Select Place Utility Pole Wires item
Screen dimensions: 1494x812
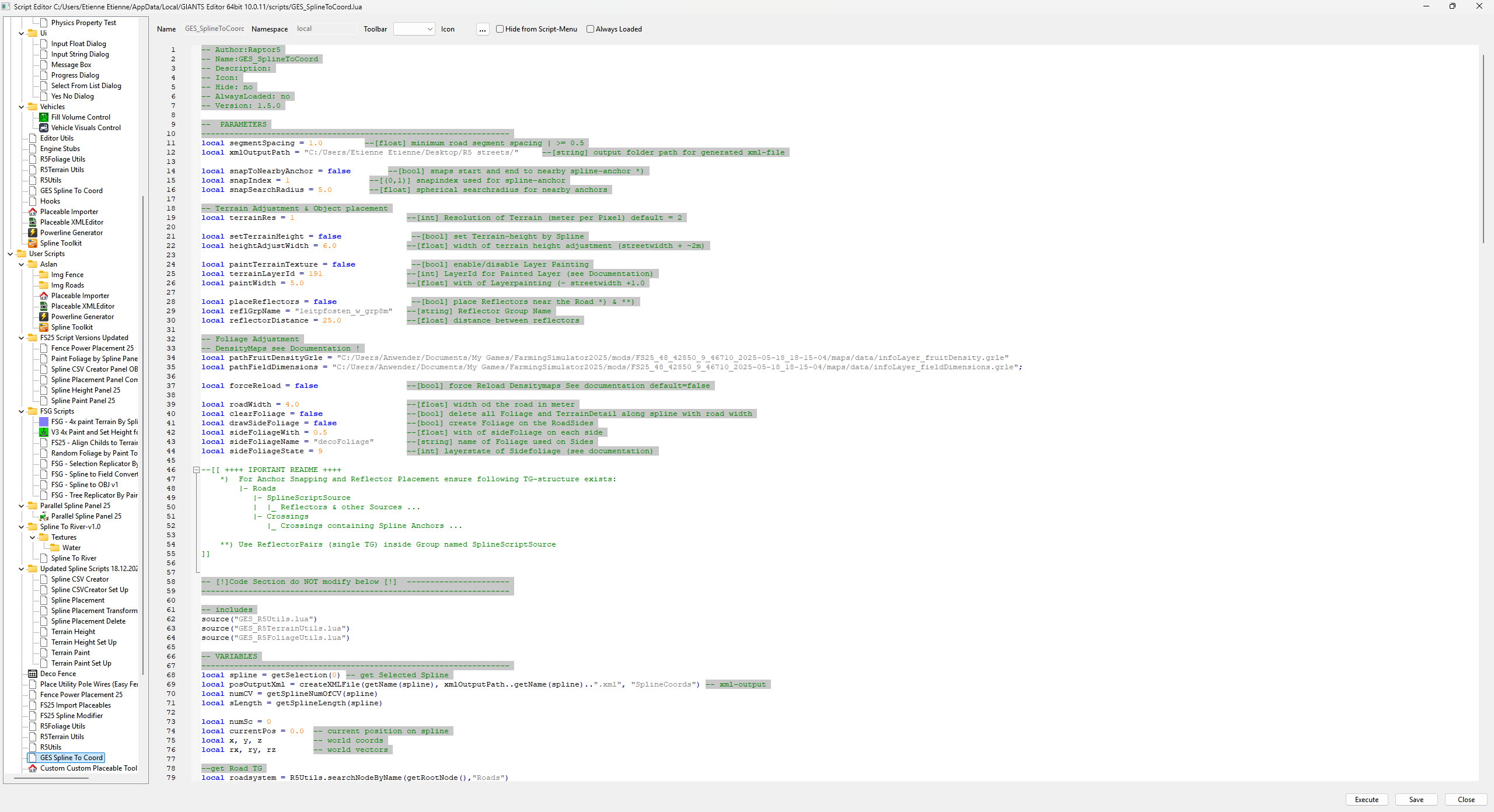(89, 684)
